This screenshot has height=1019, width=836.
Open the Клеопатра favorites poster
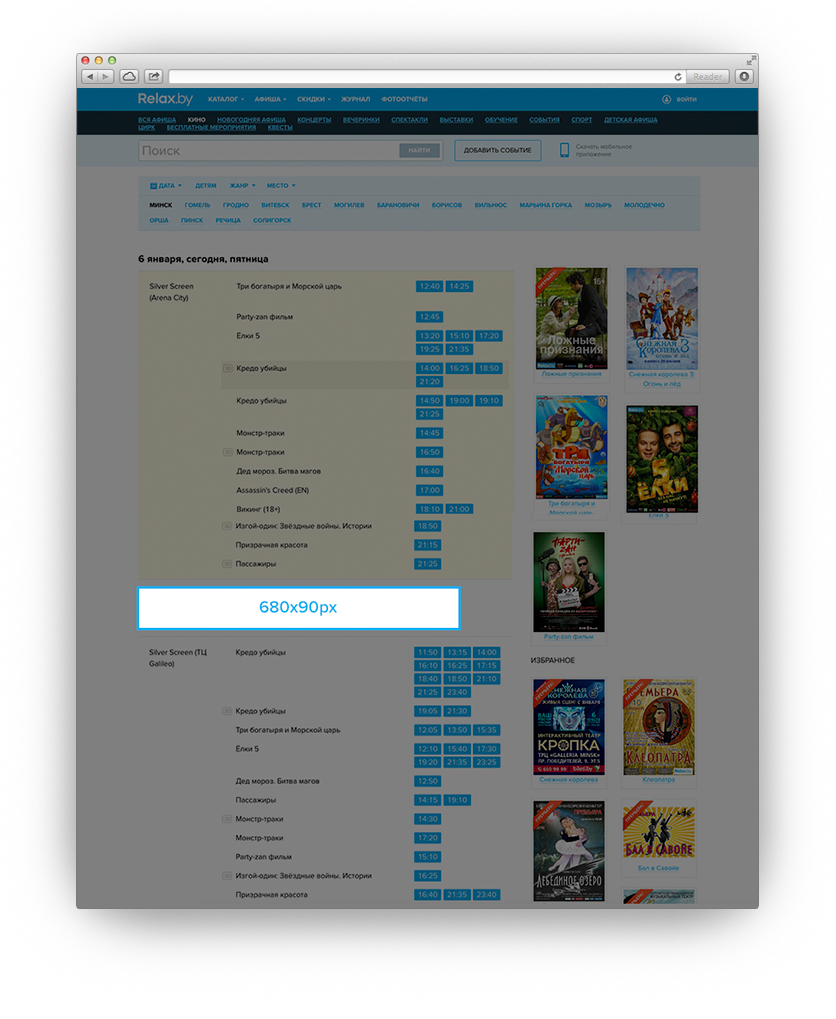pos(659,727)
